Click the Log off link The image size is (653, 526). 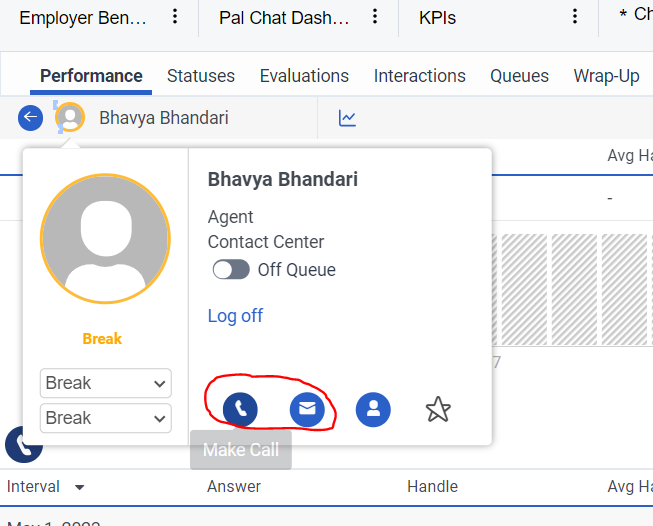tap(235, 316)
